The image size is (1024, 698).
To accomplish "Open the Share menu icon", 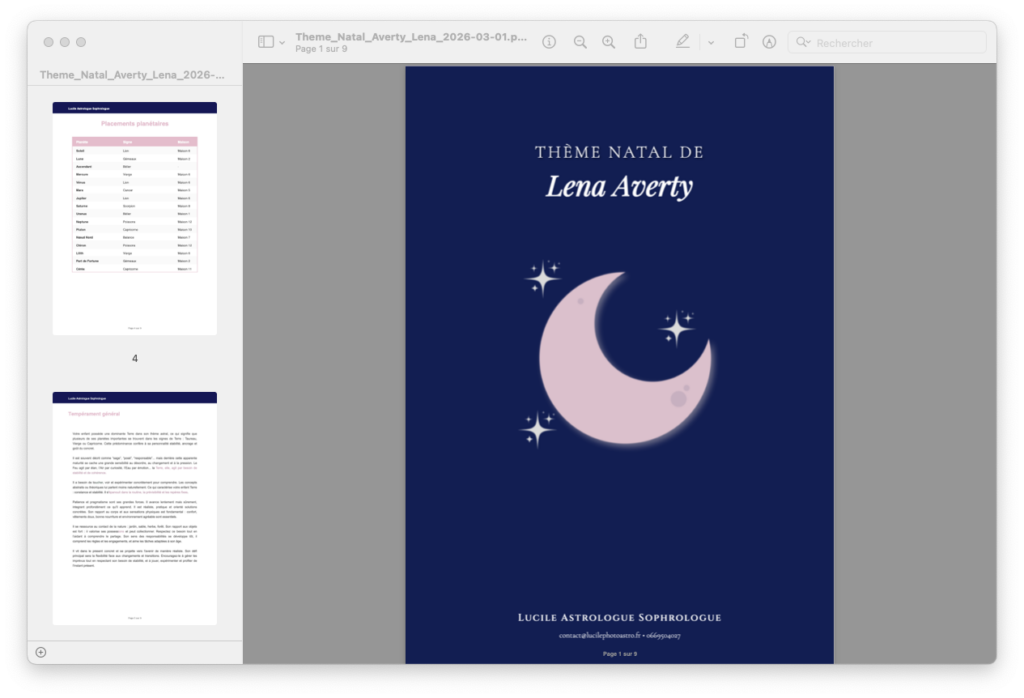I will [641, 42].
